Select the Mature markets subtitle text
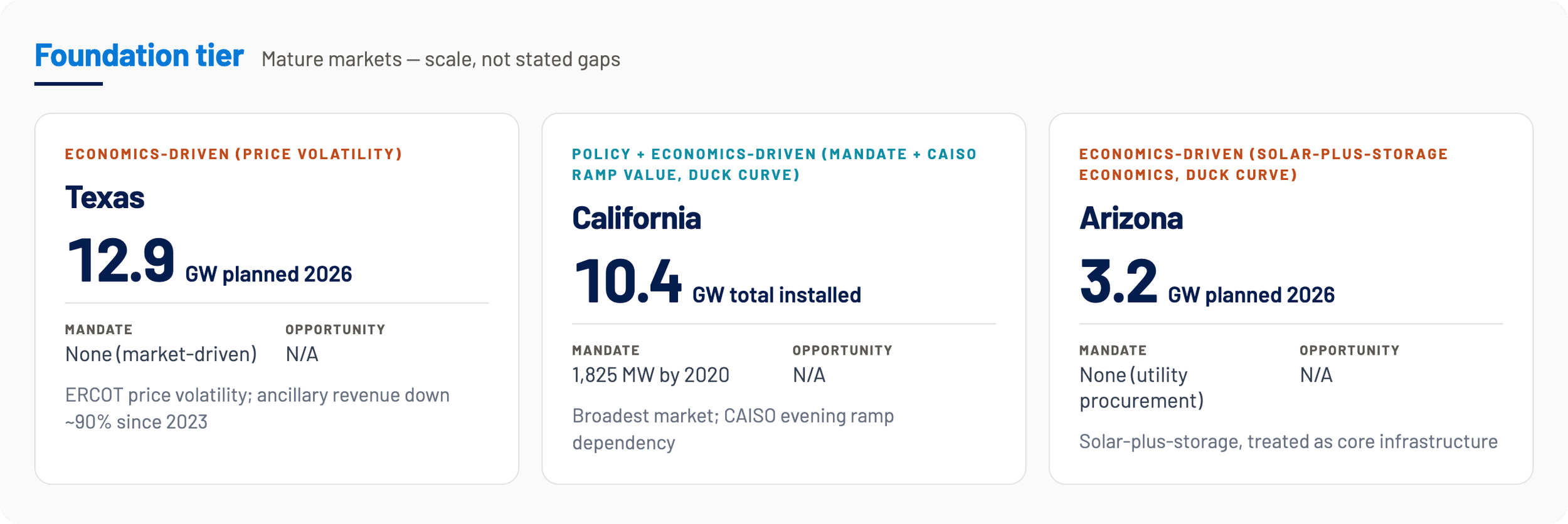The height and width of the screenshot is (524, 1568). tap(441, 60)
